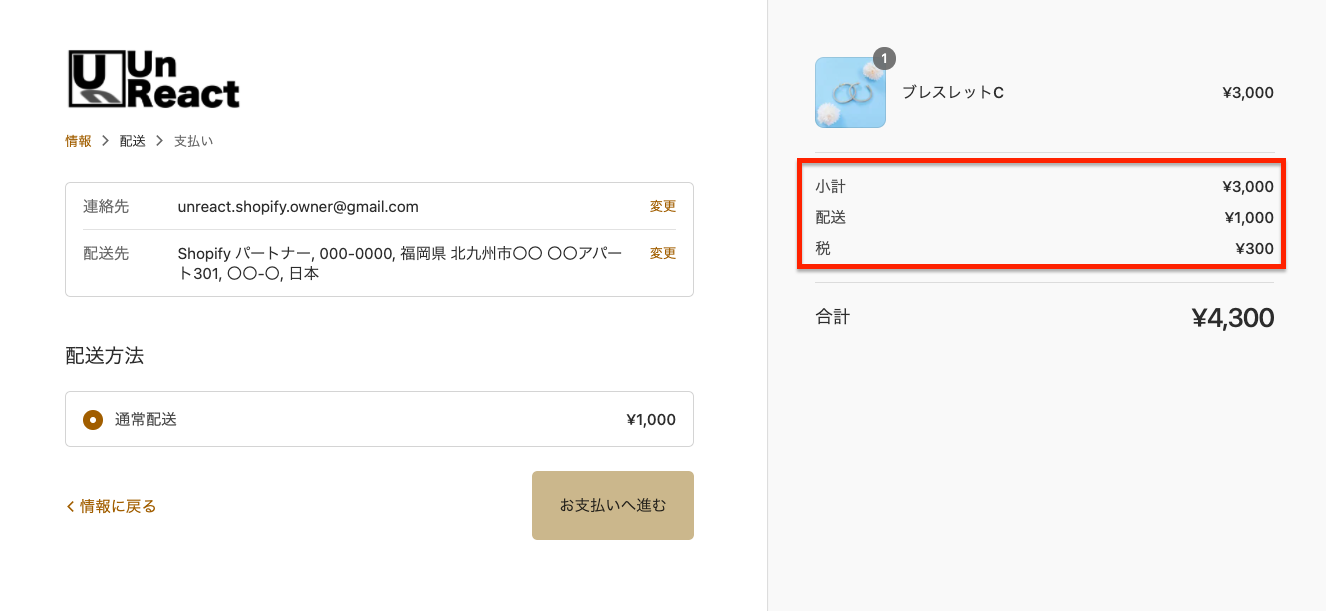Change the 配送先 shipping address
The width and height of the screenshot is (1326, 611).
point(663,253)
